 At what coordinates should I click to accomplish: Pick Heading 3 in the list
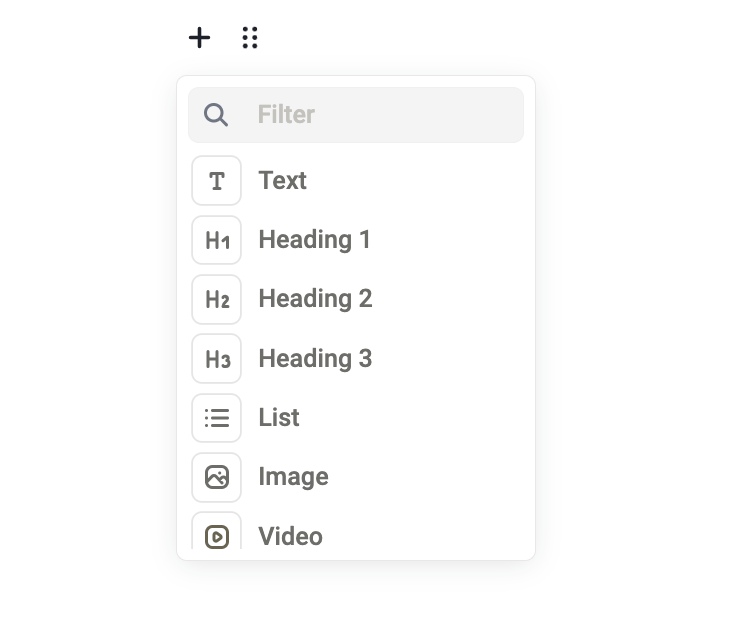pyautogui.click(x=315, y=359)
